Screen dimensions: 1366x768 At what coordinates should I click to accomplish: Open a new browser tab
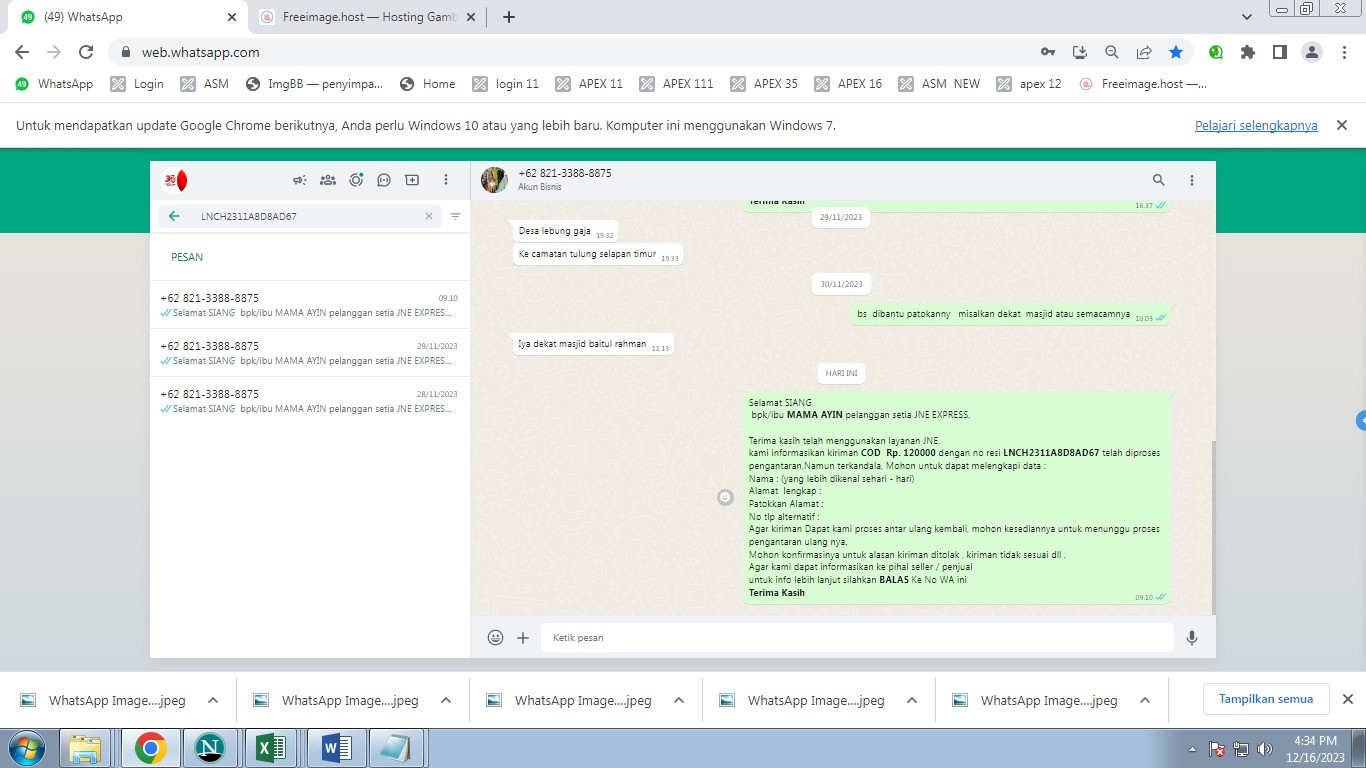(509, 17)
